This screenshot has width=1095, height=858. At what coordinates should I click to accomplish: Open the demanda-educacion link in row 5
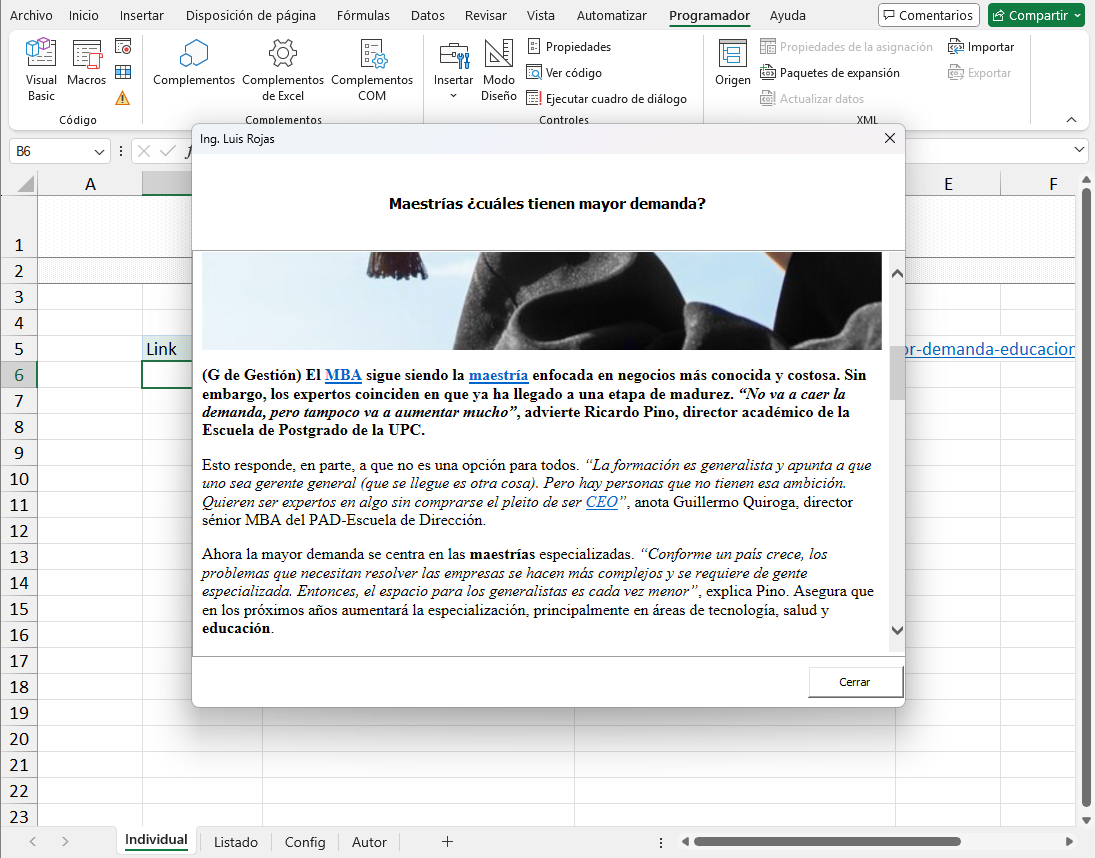990,349
